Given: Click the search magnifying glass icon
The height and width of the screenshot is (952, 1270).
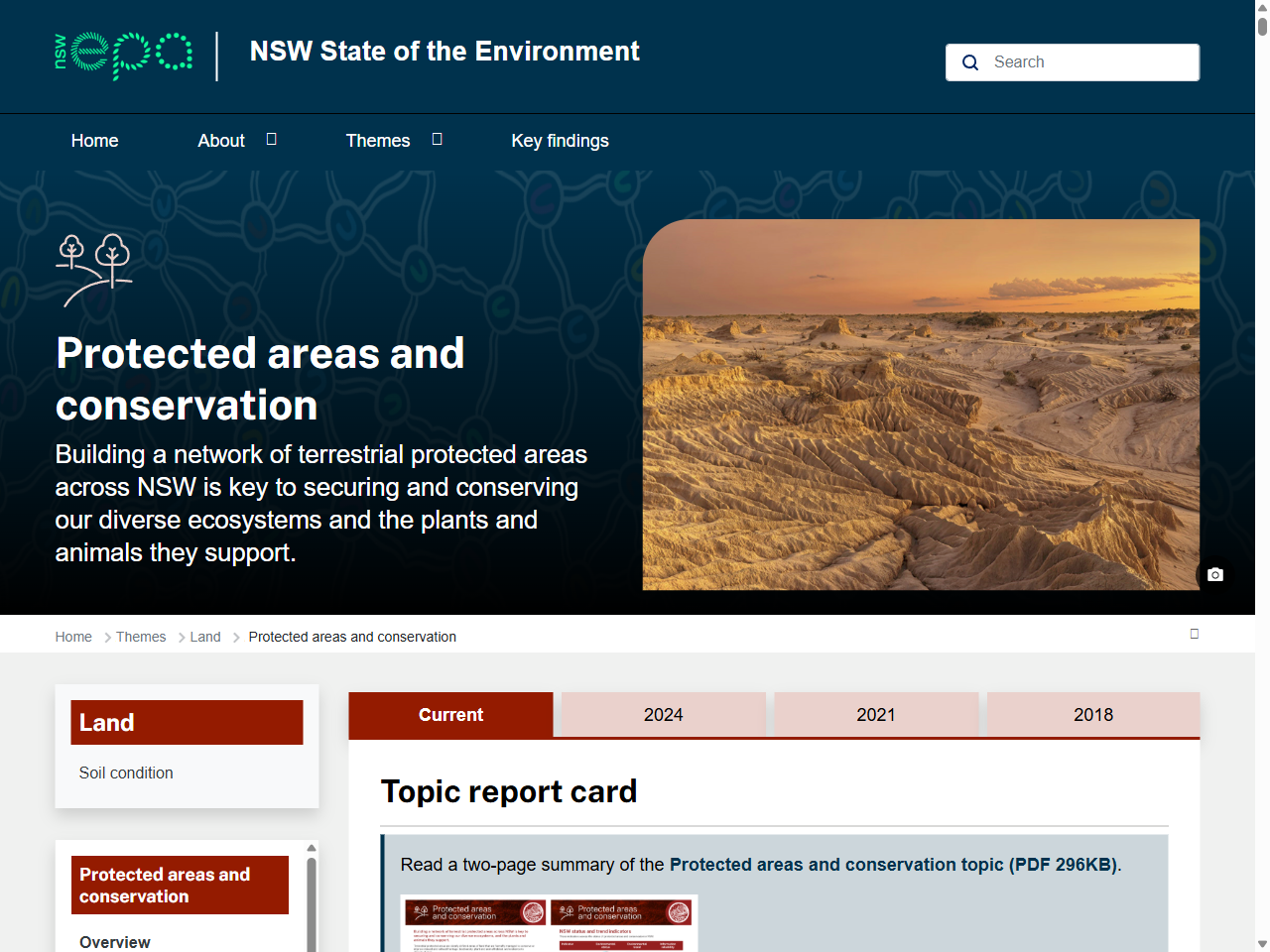Looking at the screenshot, I should click(969, 62).
